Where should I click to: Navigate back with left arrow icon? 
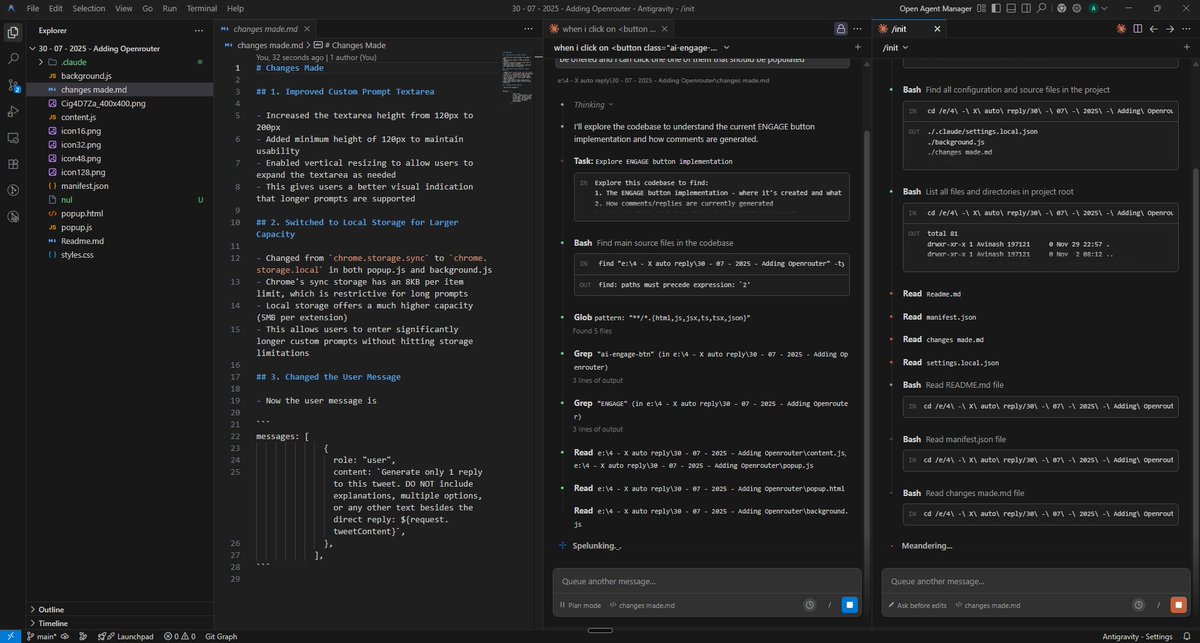click(x=1152, y=29)
